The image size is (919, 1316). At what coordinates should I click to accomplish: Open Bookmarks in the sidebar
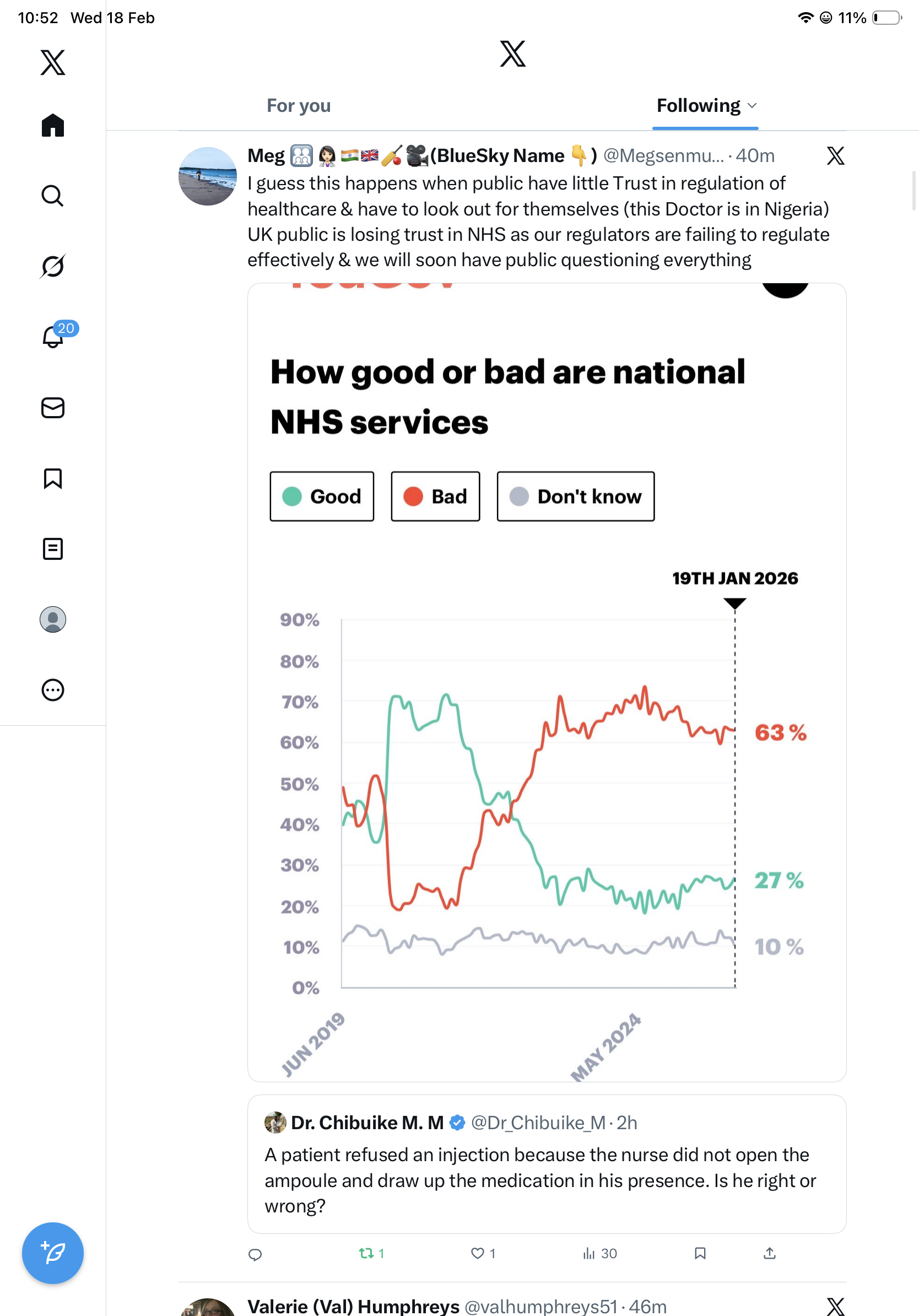(x=53, y=478)
